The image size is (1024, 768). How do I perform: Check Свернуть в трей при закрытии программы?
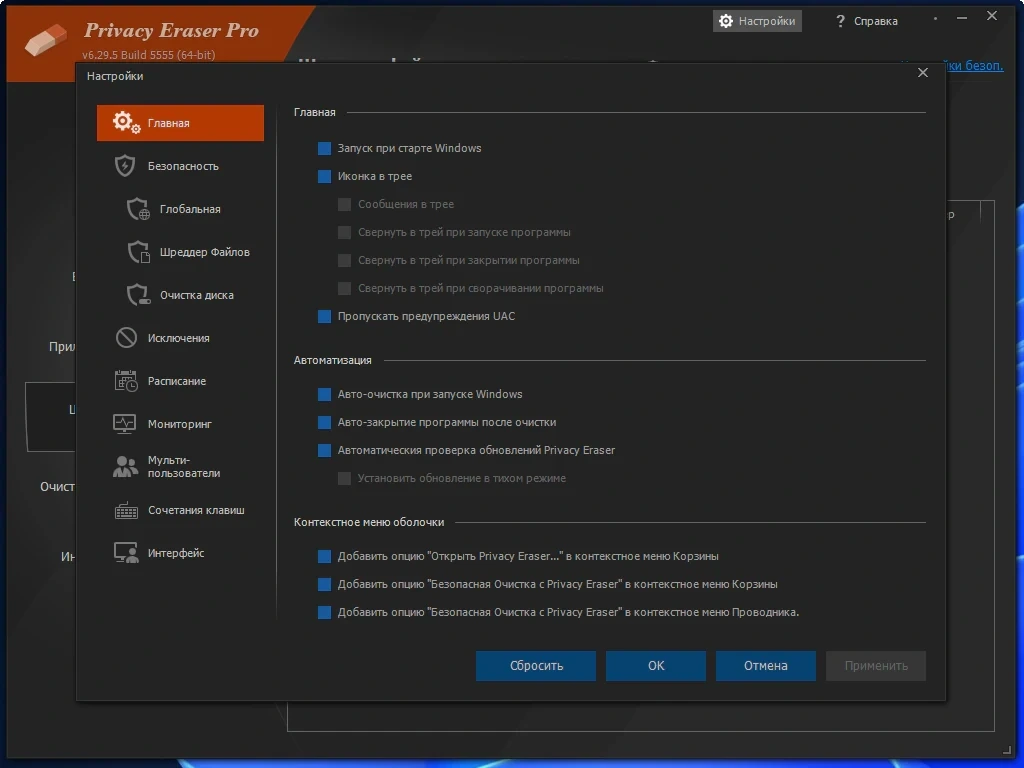(x=344, y=261)
